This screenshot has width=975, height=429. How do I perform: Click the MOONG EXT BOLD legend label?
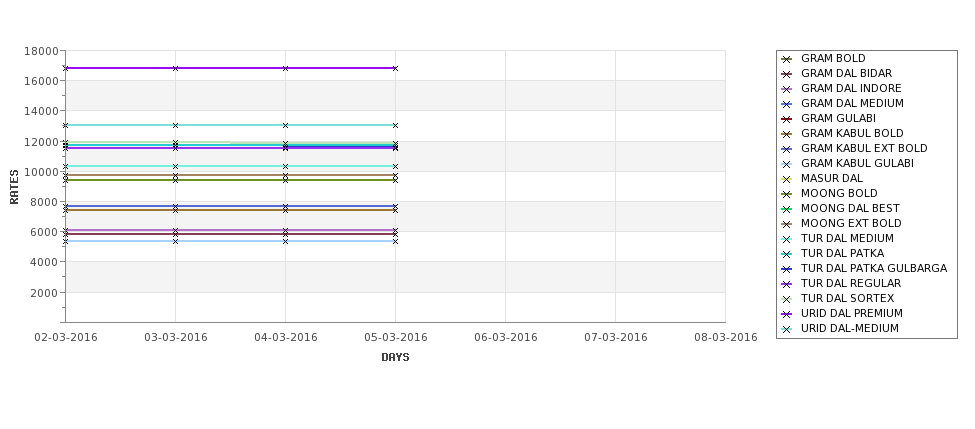[851, 223]
